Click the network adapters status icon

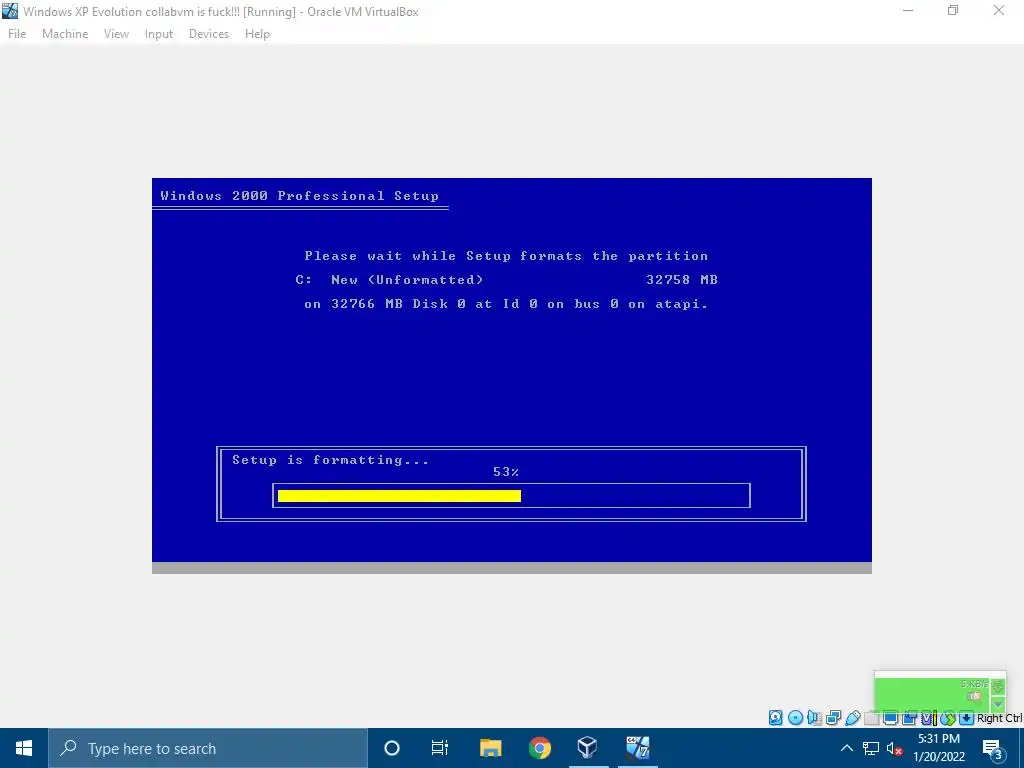point(833,718)
